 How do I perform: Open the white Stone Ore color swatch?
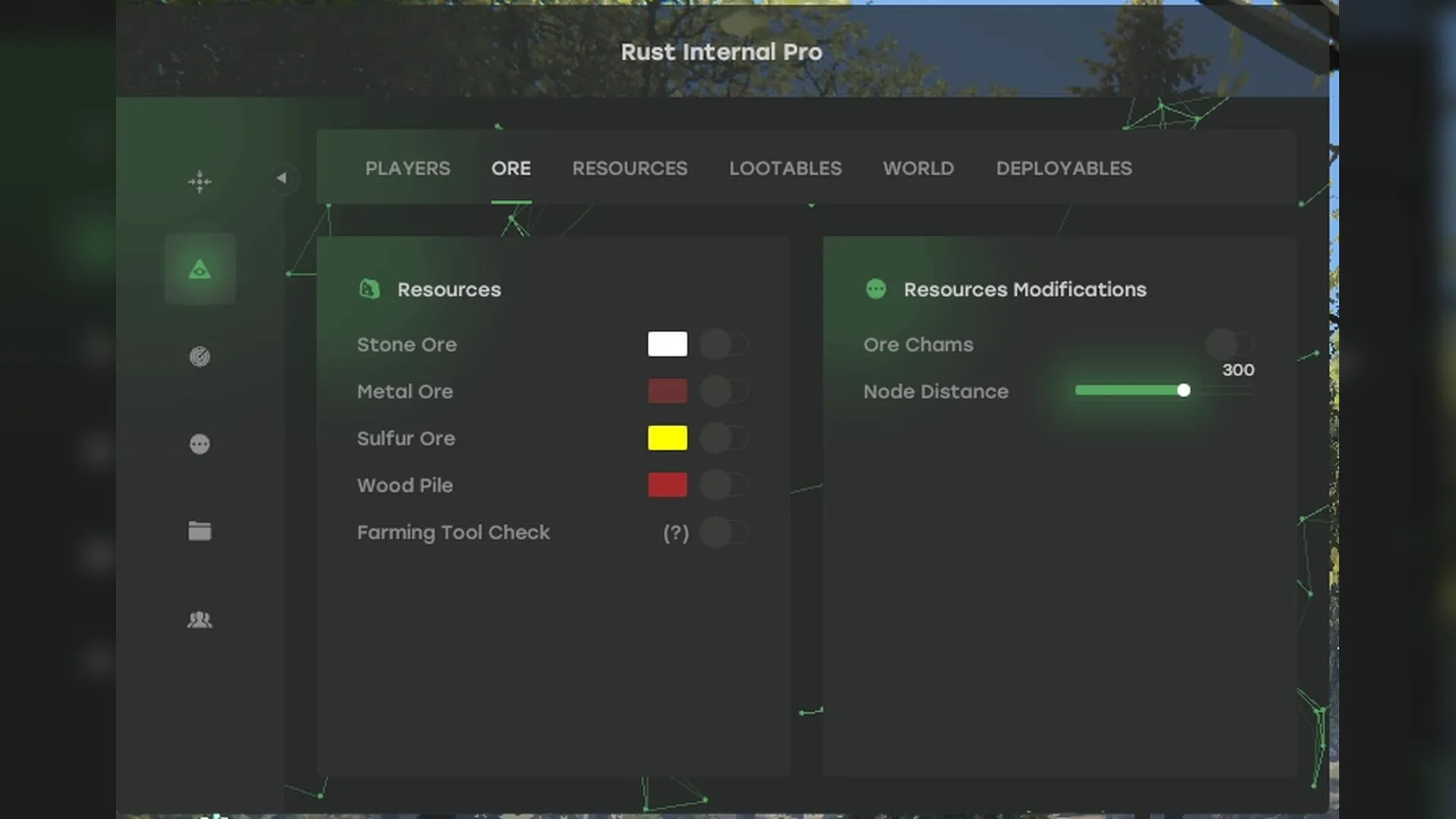pos(667,344)
